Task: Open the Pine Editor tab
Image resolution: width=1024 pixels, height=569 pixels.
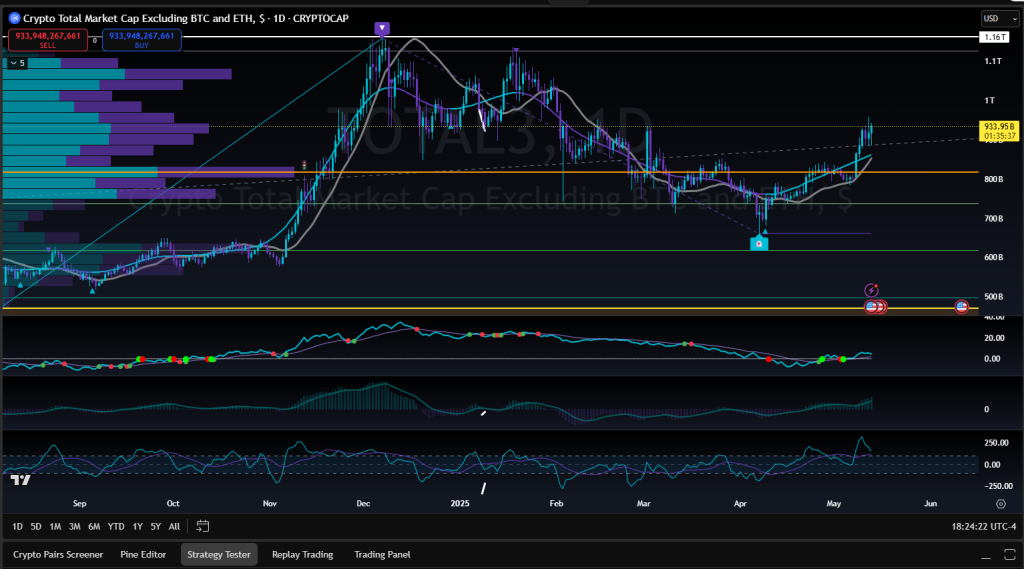Action: coord(143,555)
